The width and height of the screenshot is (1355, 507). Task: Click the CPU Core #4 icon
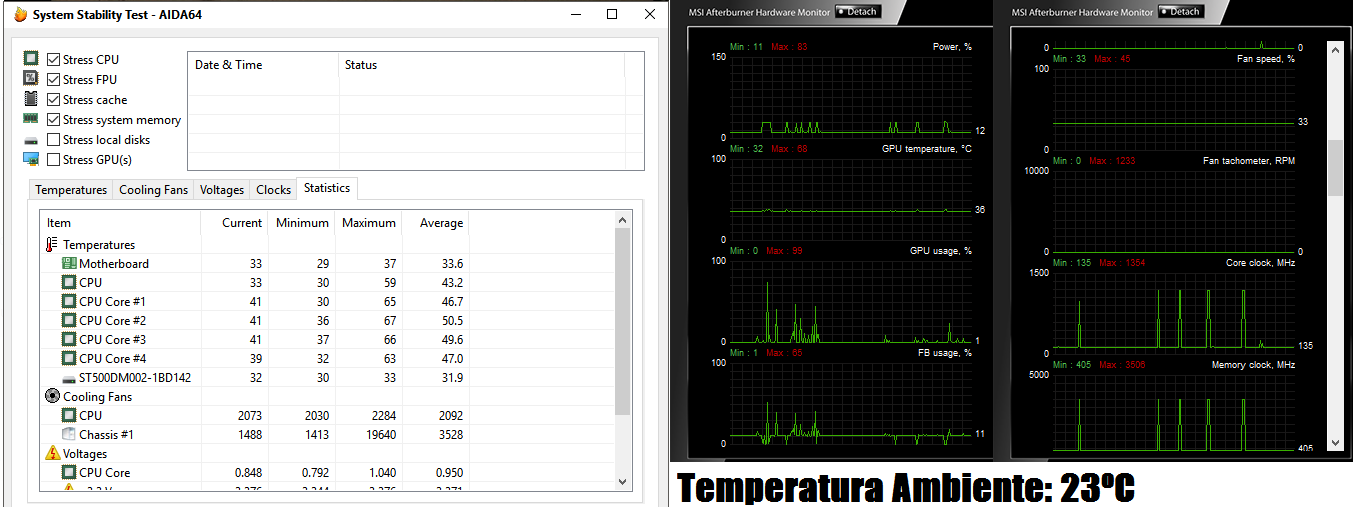(x=69, y=359)
